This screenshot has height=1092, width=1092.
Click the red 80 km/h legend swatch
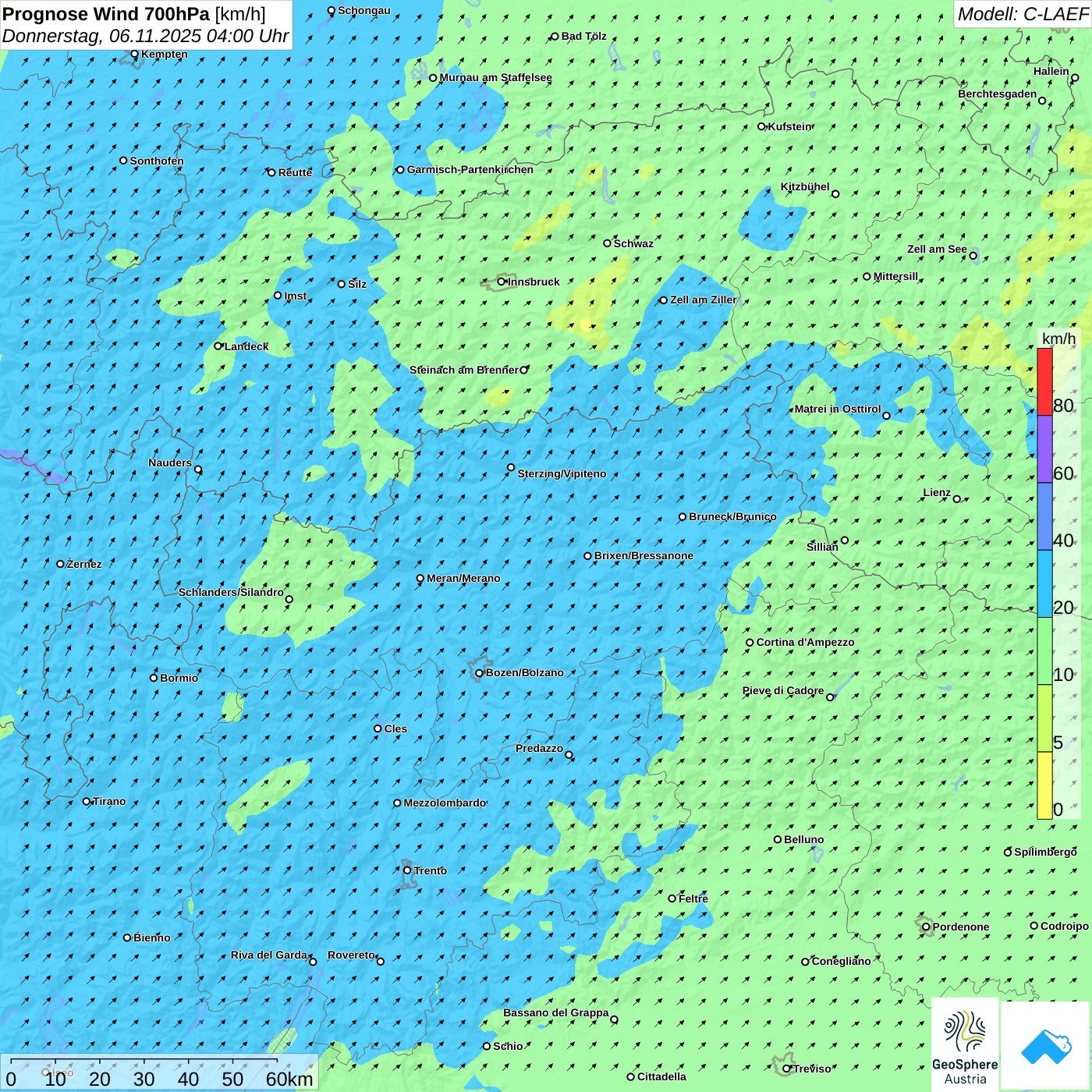click(1044, 381)
